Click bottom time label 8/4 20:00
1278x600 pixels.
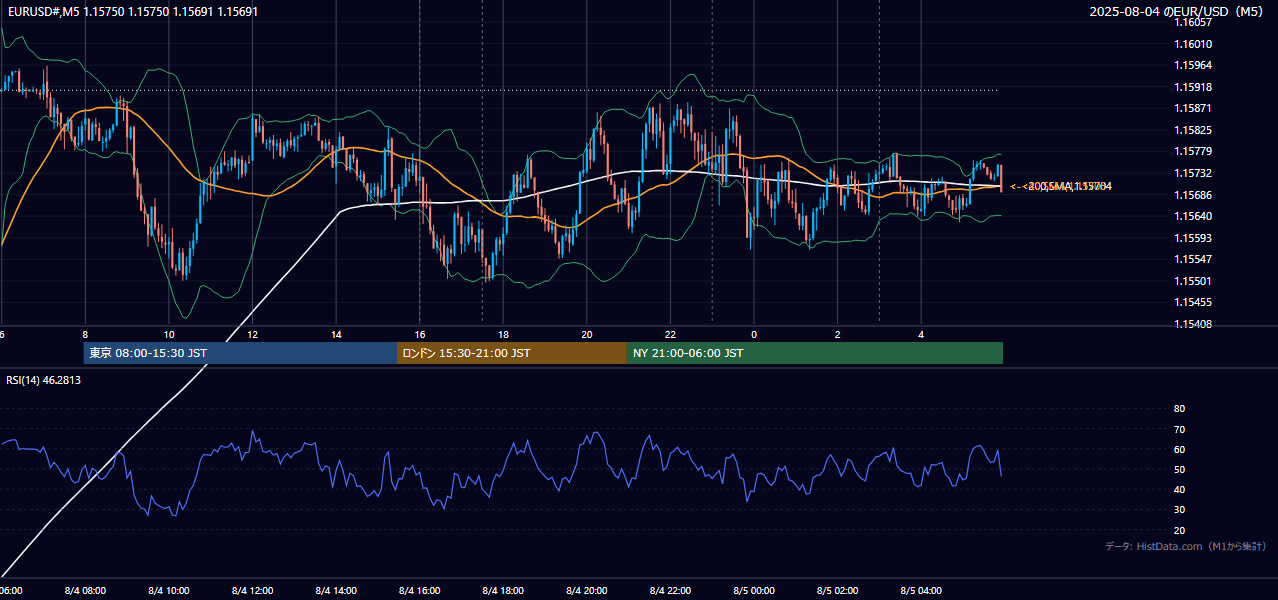(x=587, y=591)
